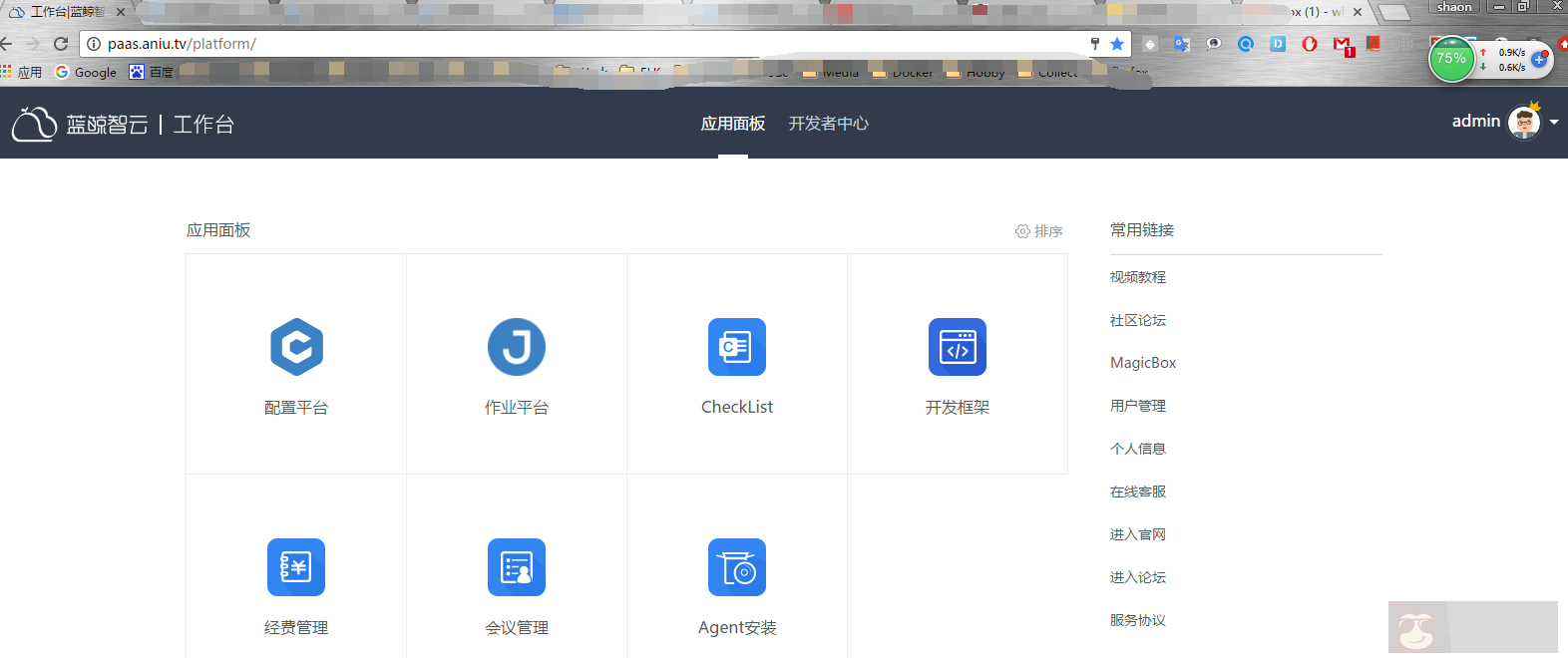The height and width of the screenshot is (658, 1568).
Task: Open the Gmail extension icon
Action: (1343, 45)
